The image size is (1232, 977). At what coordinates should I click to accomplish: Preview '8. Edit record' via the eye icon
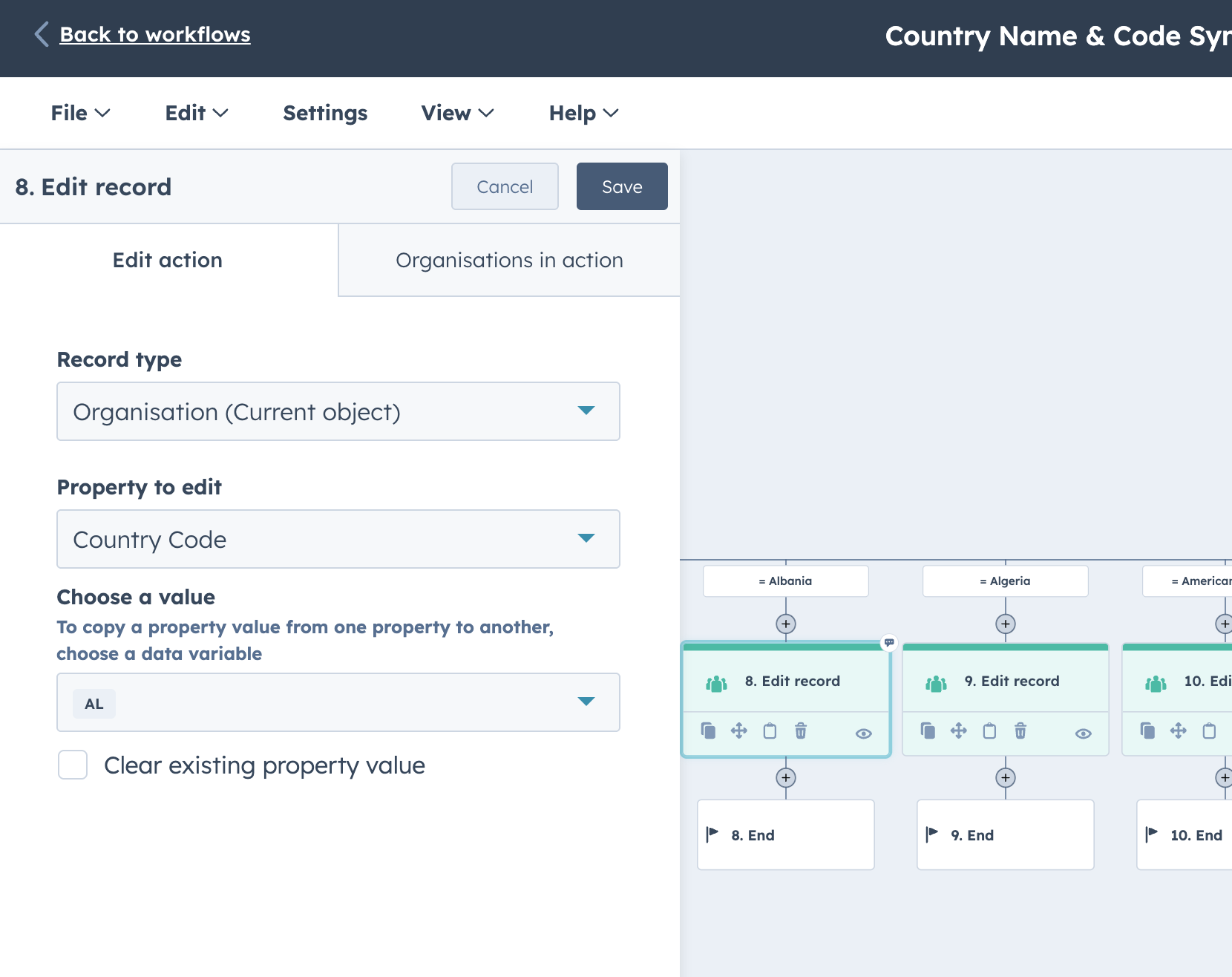pos(863,733)
